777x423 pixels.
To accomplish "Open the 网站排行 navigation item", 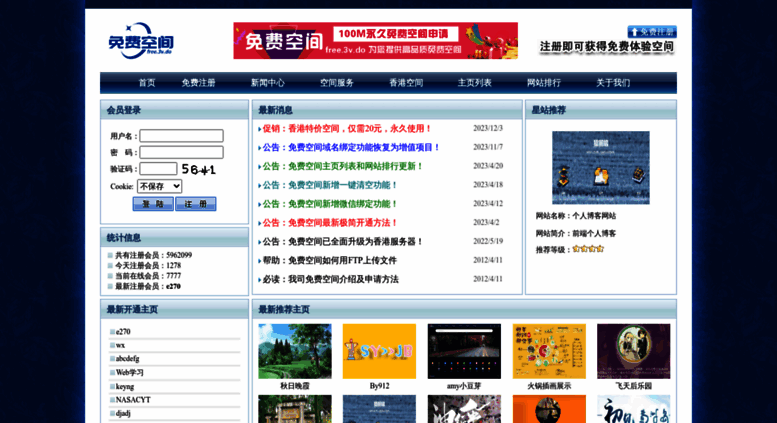I will pos(544,83).
